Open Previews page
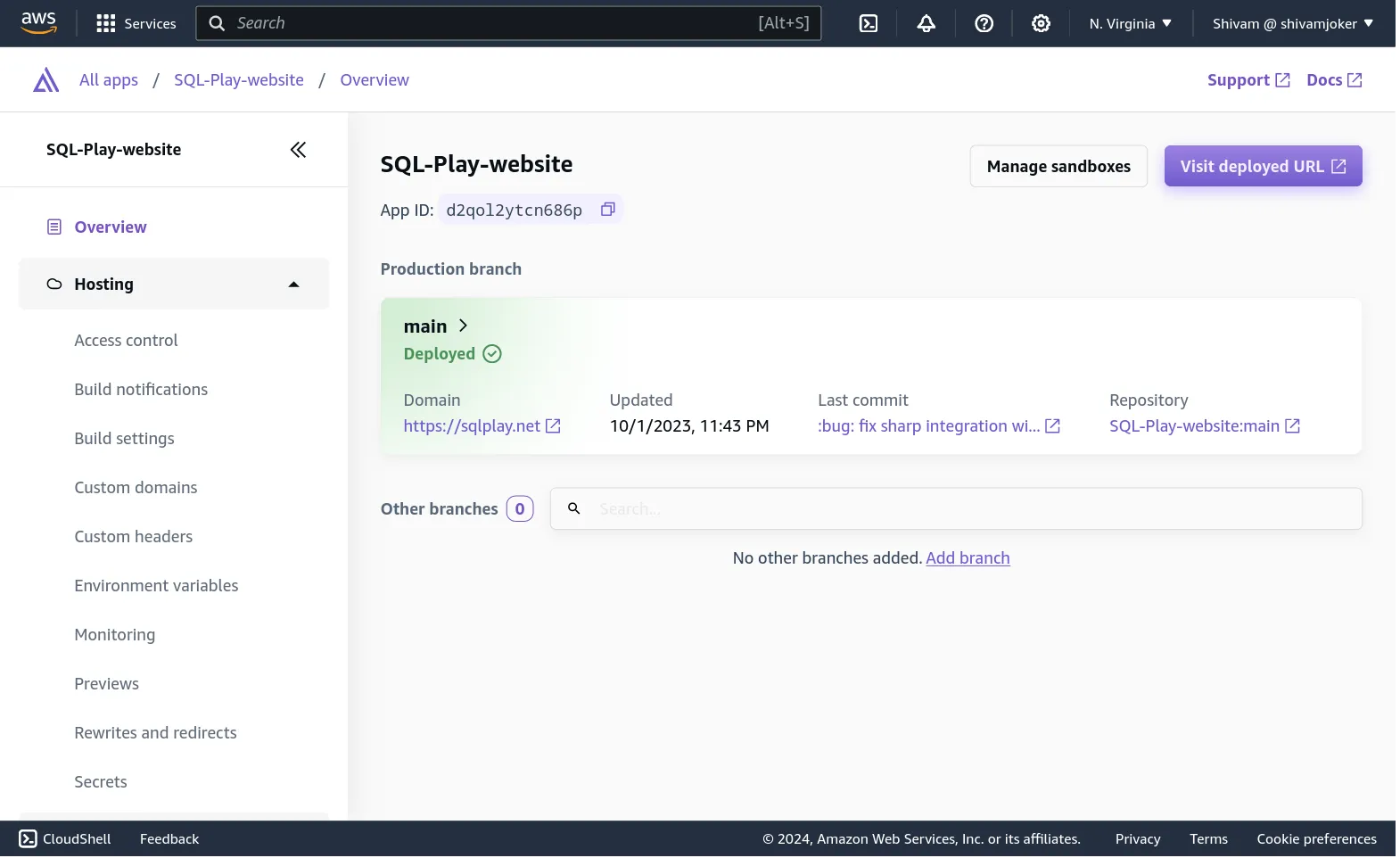The image size is (1400, 858). (106, 684)
